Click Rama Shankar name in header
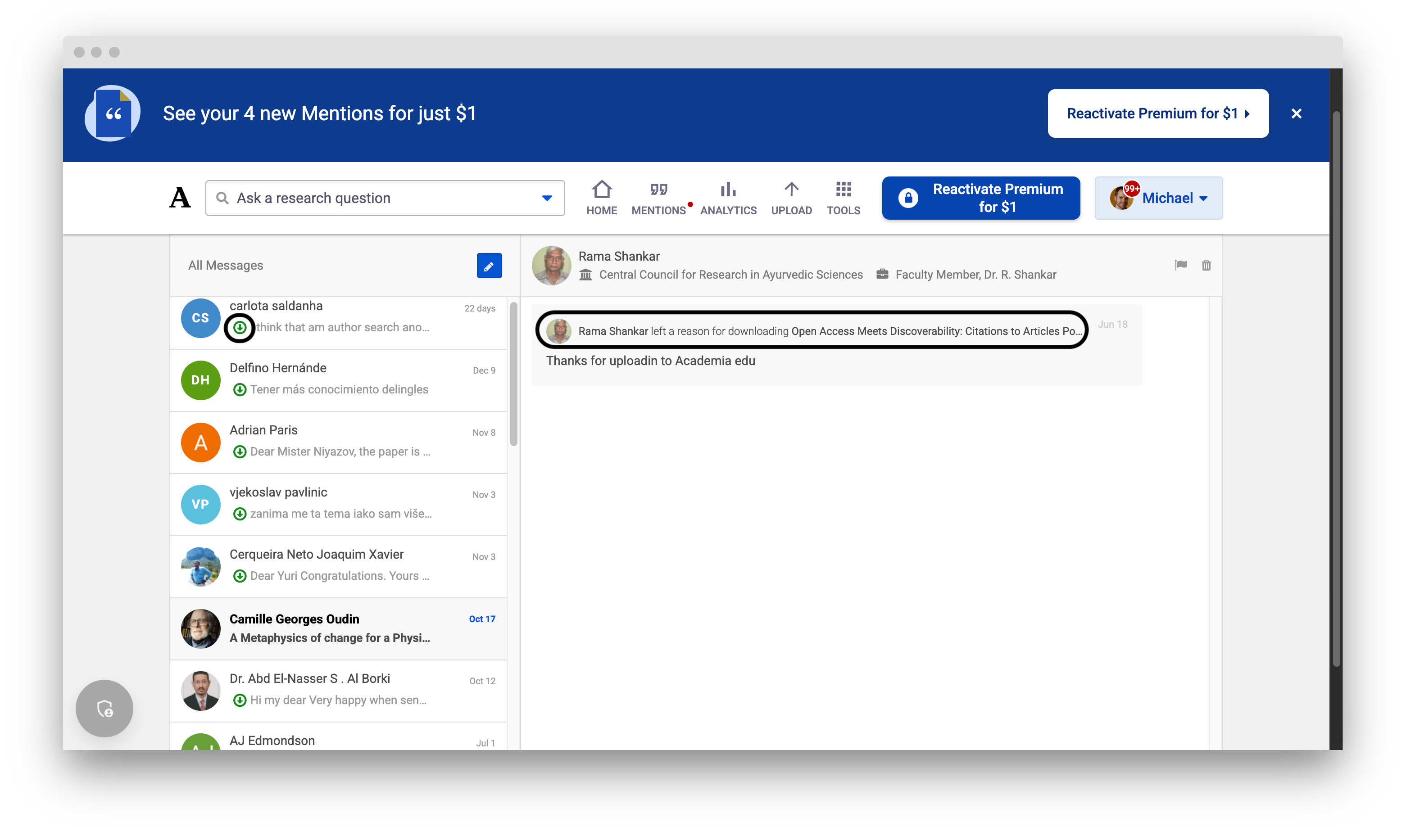Screen dimensions: 1406x840 pyautogui.click(x=619, y=256)
